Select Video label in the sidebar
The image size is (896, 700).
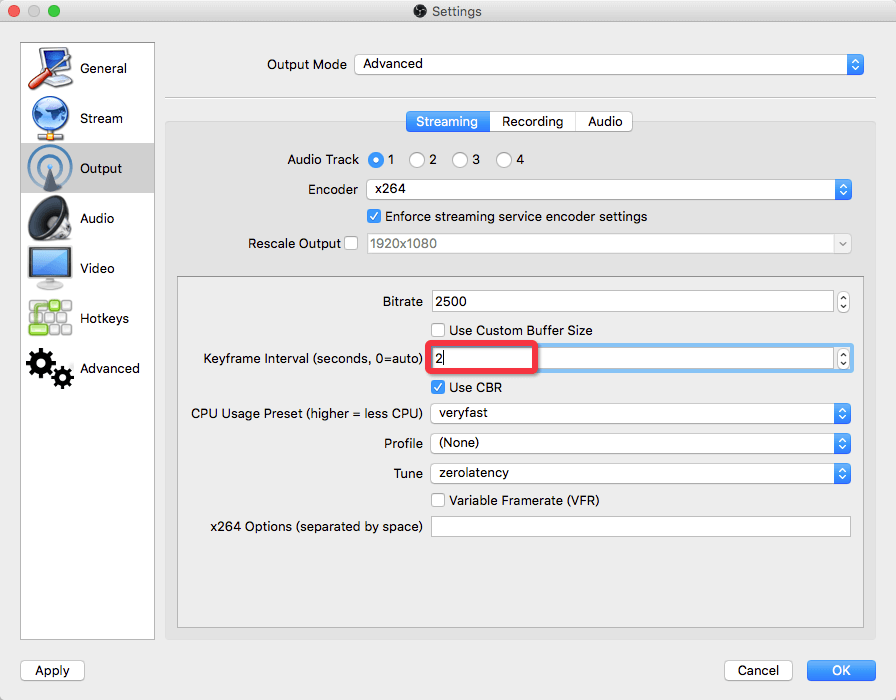(97, 269)
